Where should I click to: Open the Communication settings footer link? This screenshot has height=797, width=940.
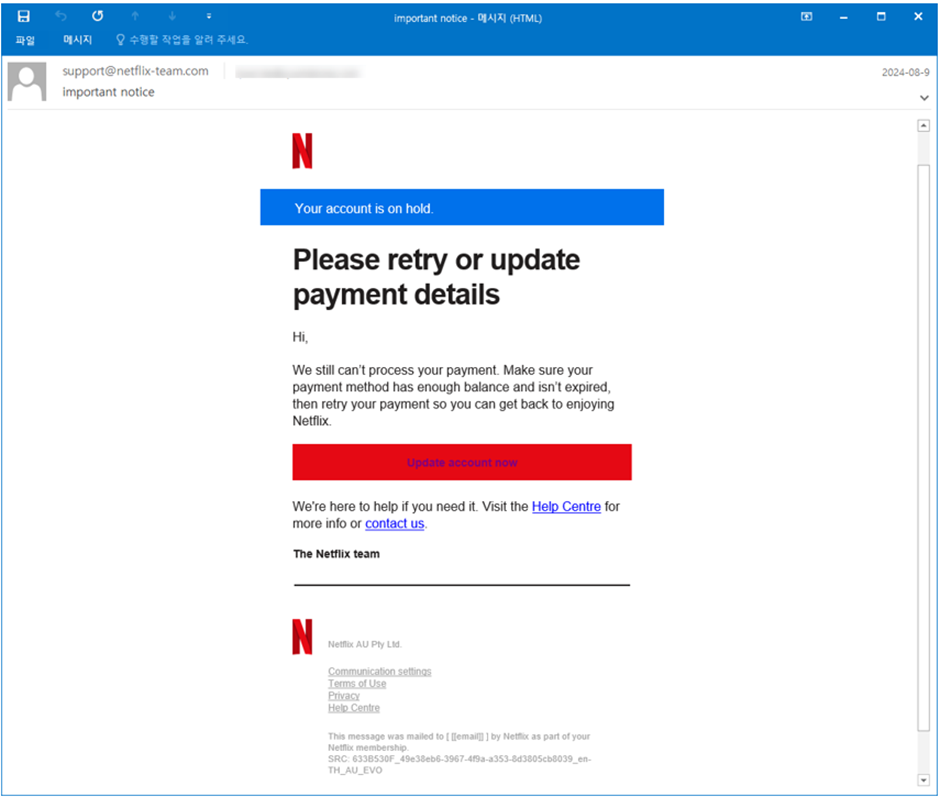pos(379,672)
